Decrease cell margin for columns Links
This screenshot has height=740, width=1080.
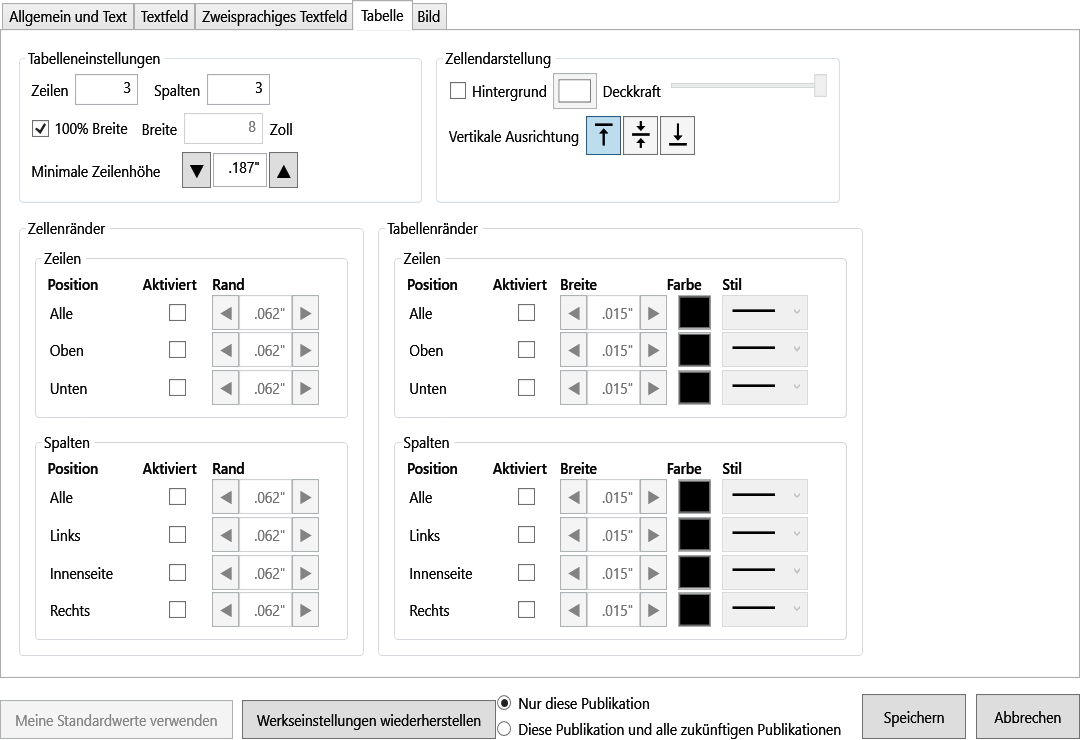coord(226,535)
